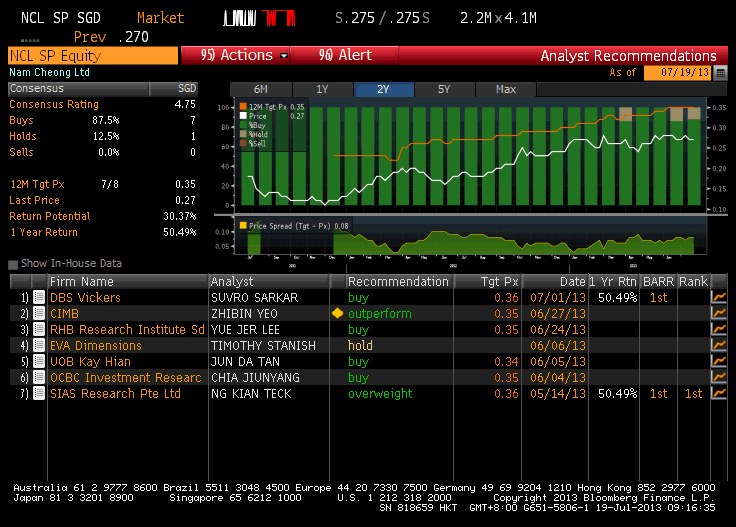
Task: Select analyst name TIMOTHY STANISH
Action: click(x=263, y=345)
